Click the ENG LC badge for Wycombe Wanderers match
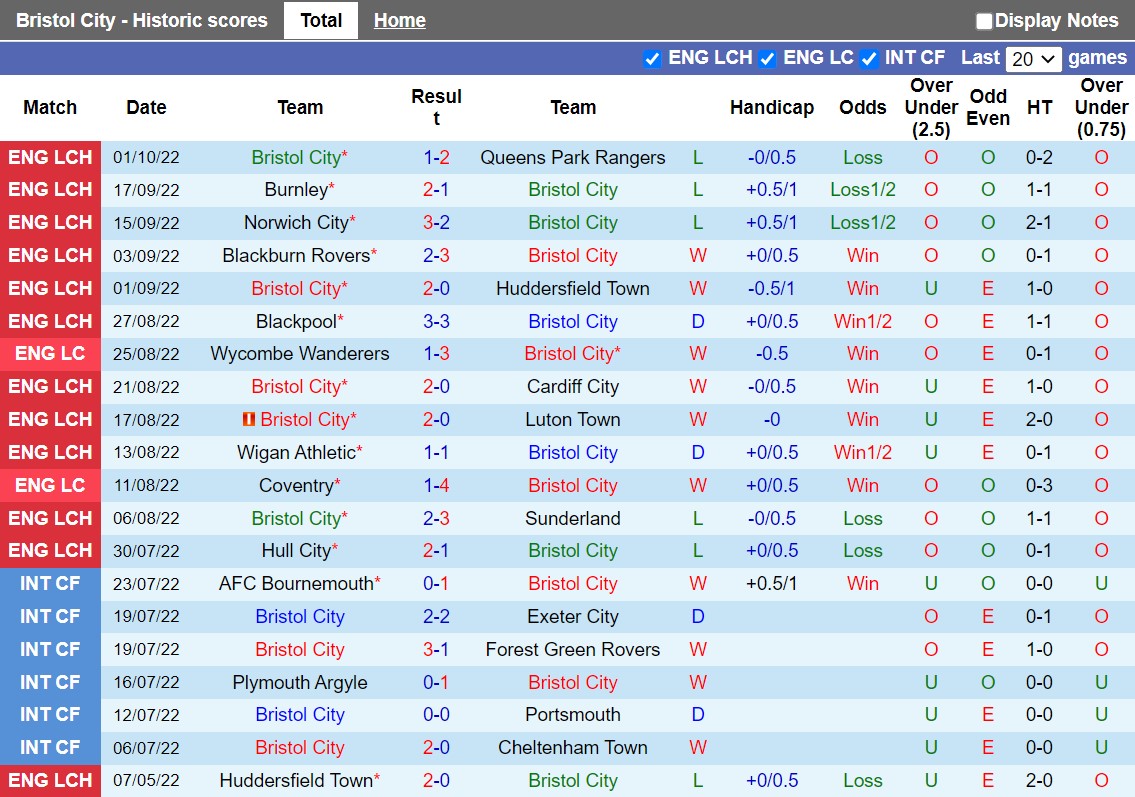 [50, 353]
